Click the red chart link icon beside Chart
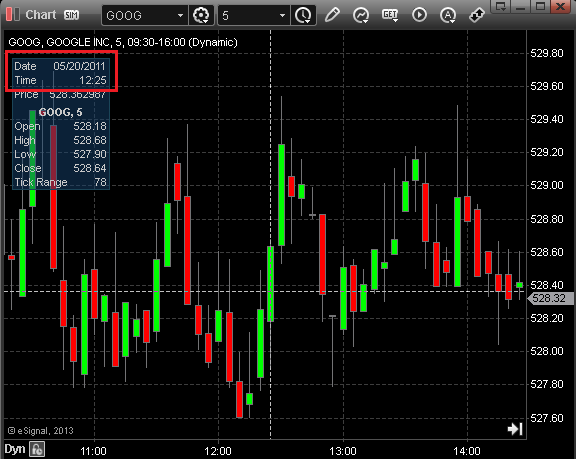576x459 pixels. point(12,14)
